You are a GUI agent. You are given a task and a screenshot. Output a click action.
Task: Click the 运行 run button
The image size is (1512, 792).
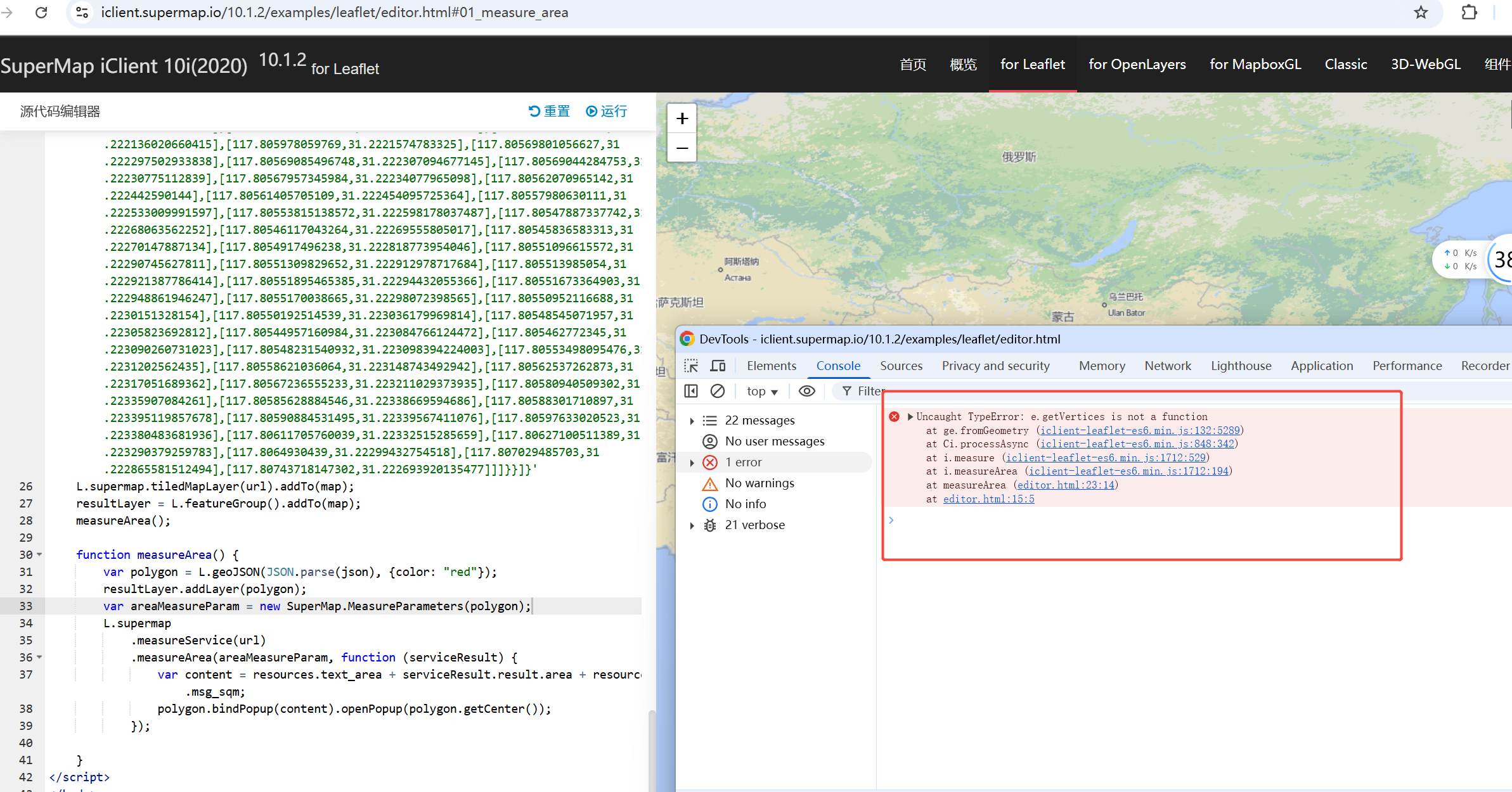(x=607, y=112)
